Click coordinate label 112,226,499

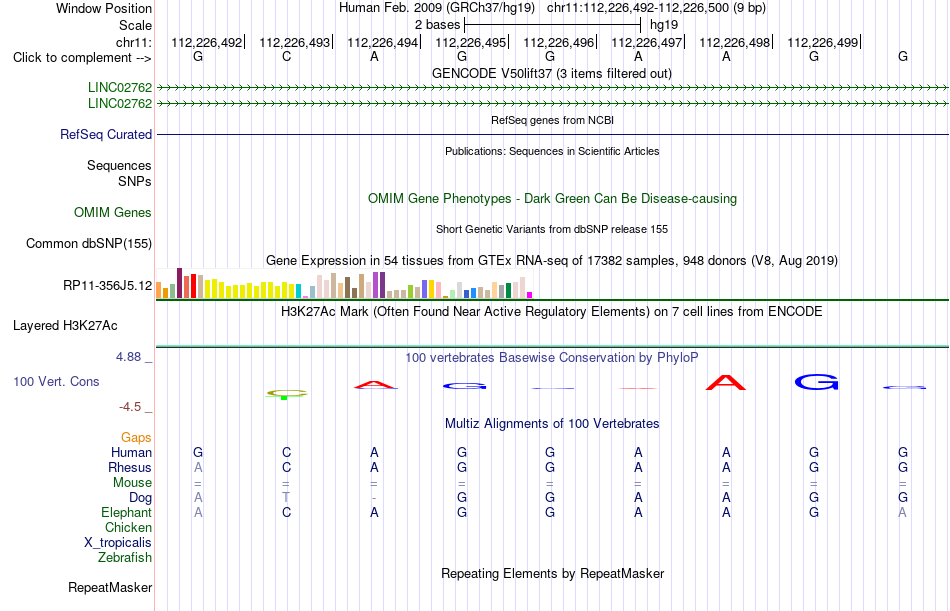pos(823,42)
